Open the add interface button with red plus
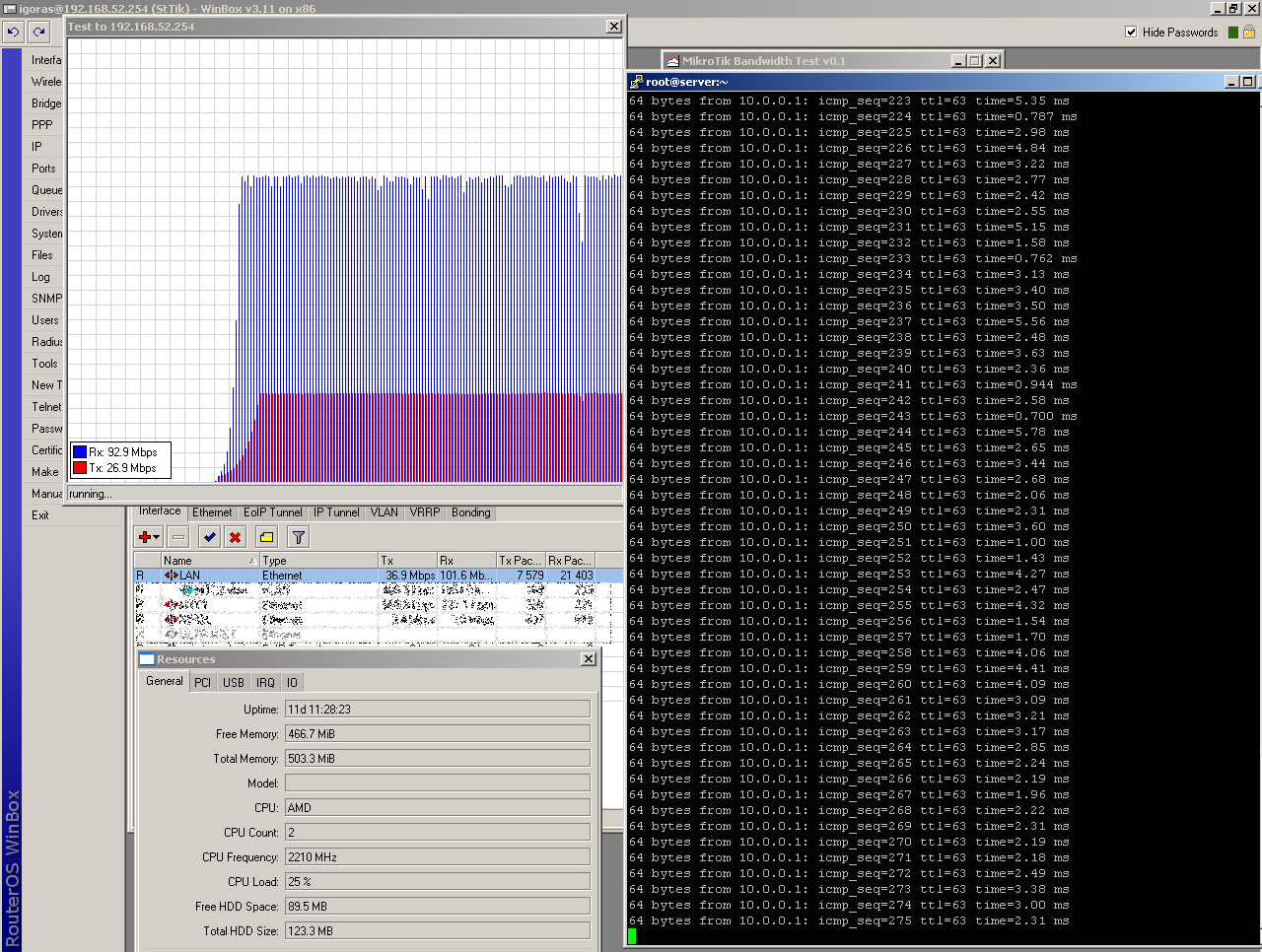The image size is (1262, 952). tap(144, 537)
